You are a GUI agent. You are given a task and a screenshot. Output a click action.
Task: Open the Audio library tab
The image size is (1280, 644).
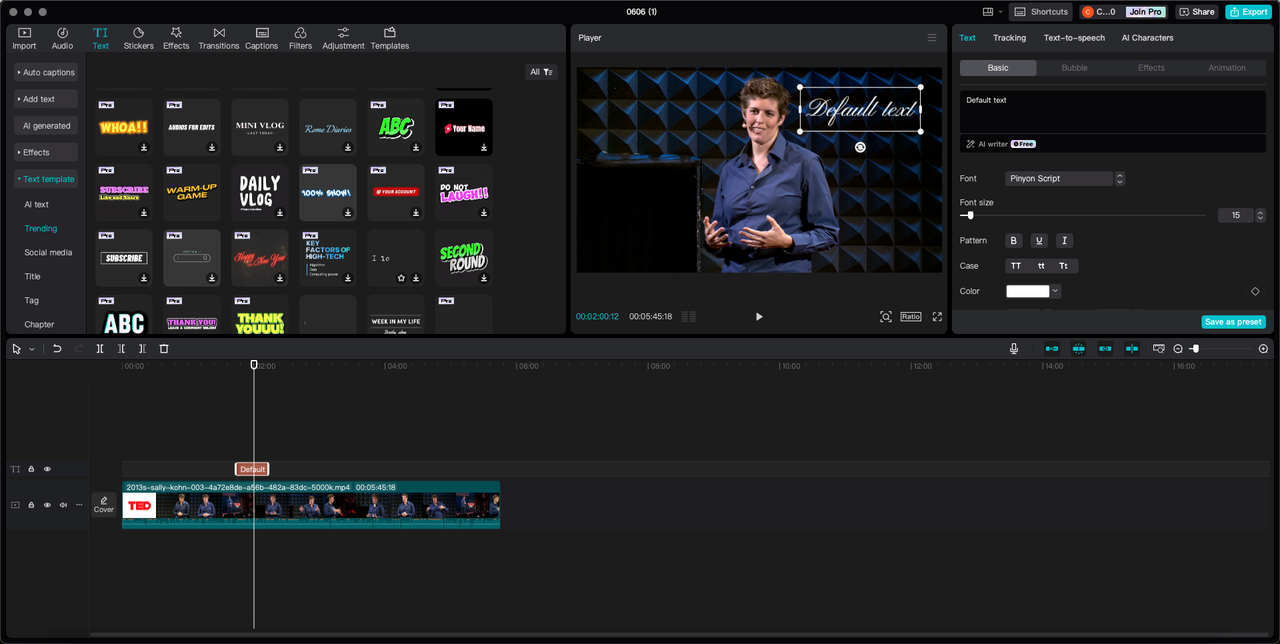click(62, 39)
